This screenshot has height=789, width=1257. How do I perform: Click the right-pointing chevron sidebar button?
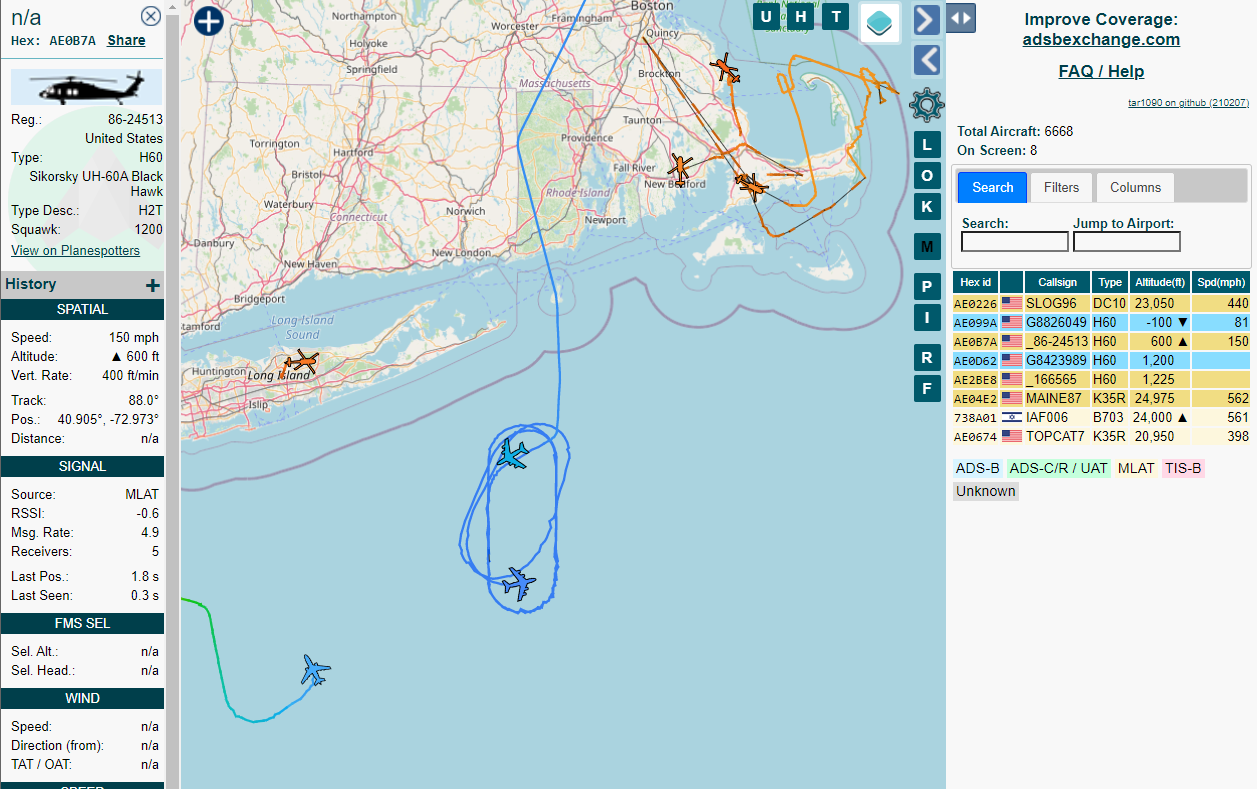click(x=927, y=20)
